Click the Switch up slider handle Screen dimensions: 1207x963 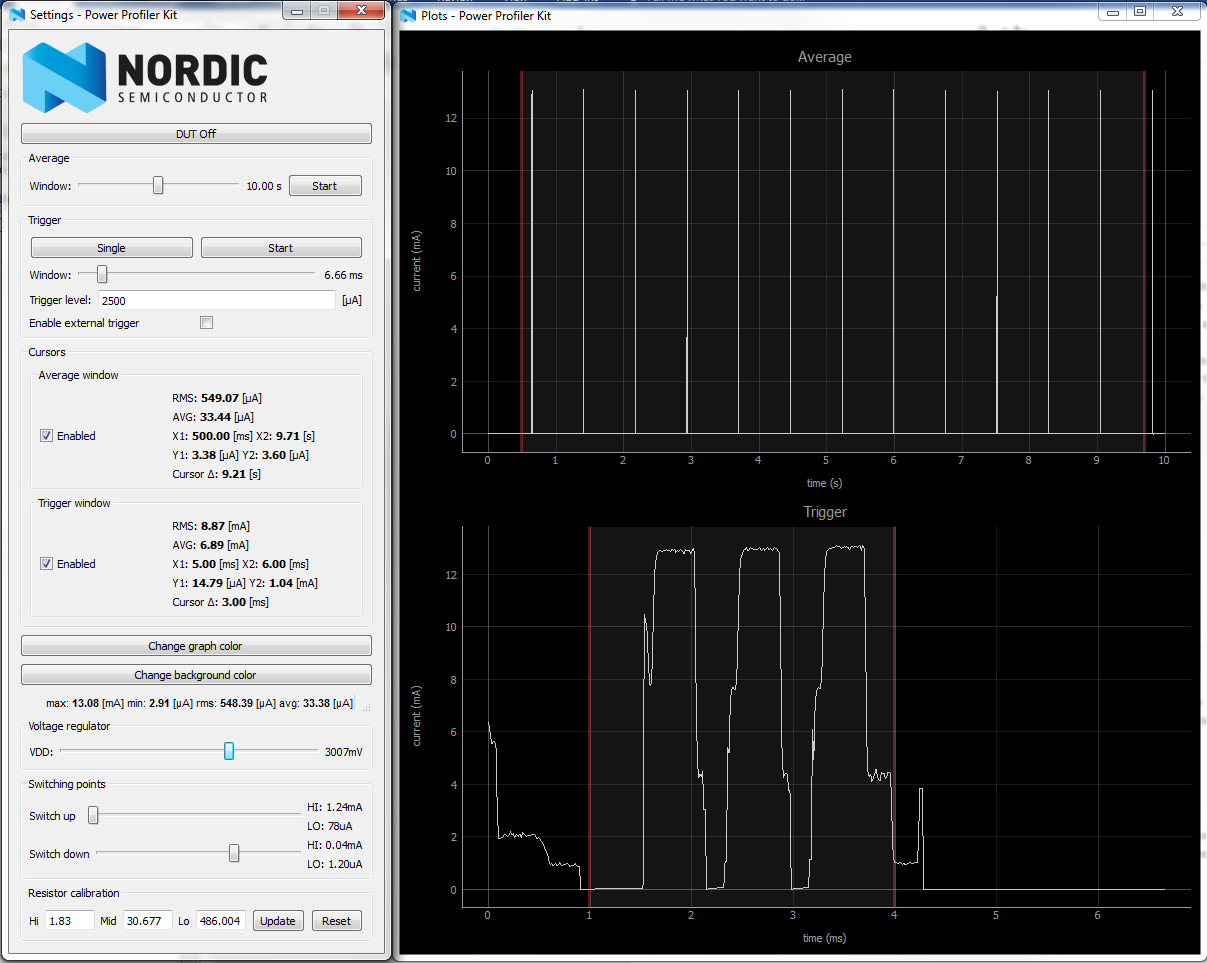(x=93, y=816)
